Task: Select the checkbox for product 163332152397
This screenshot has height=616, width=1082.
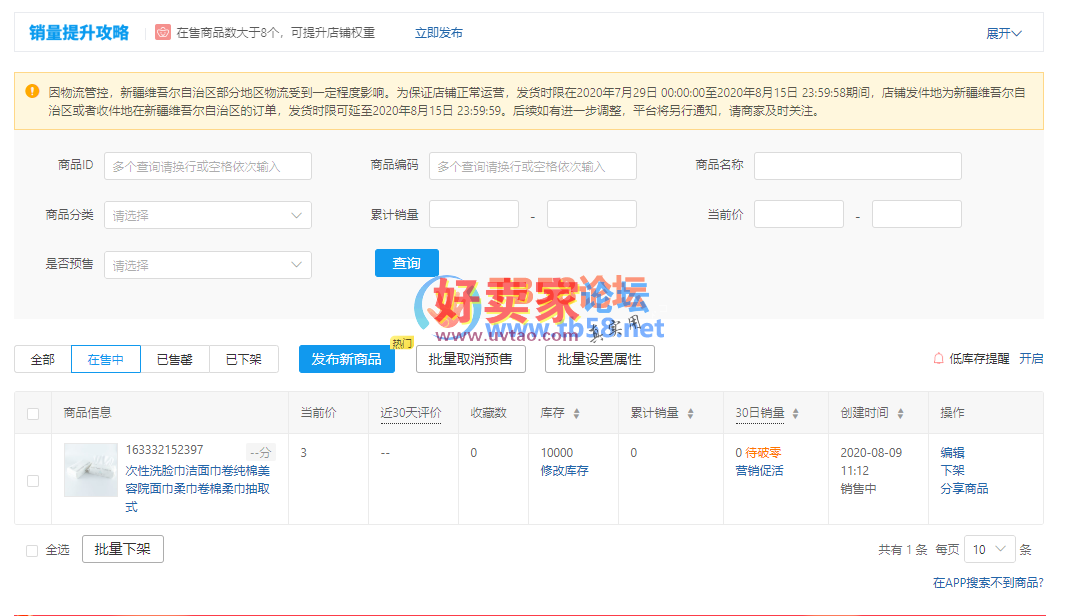Action: click(x=33, y=480)
